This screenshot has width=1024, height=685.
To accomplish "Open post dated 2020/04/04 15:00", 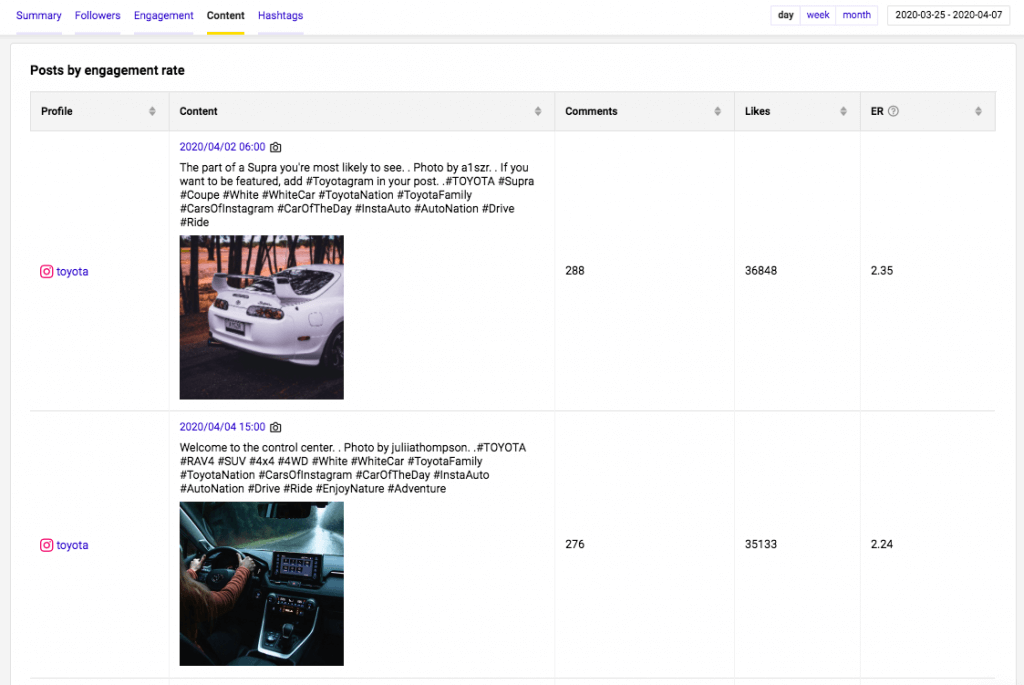I will pos(222,427).
